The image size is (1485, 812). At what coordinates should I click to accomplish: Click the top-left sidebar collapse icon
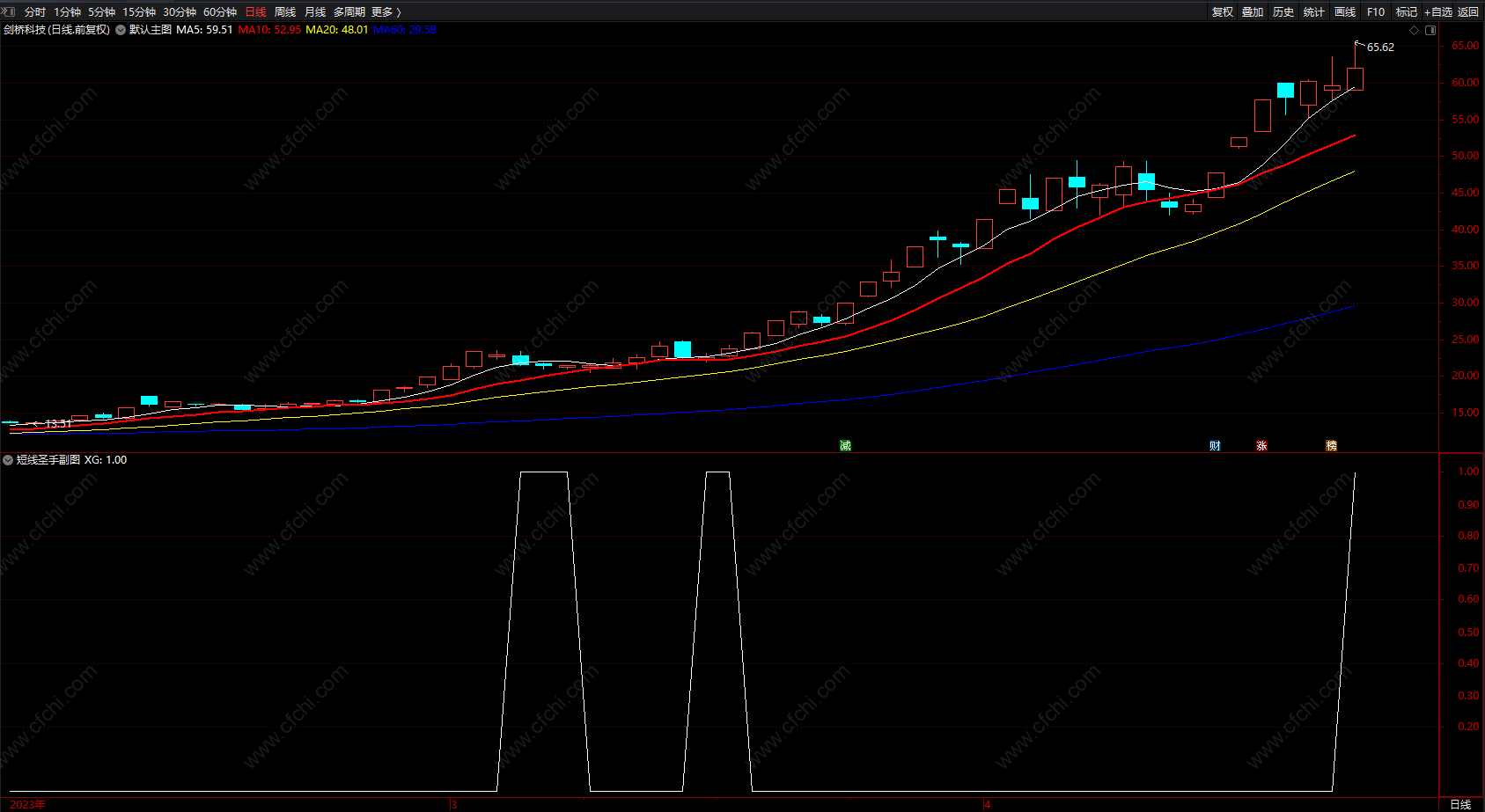click(9, 11)
